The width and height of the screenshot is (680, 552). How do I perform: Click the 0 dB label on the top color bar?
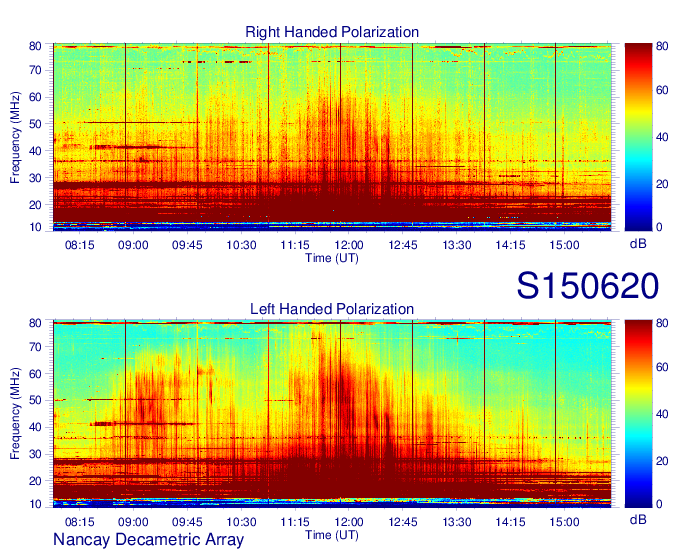click(x=659, y=227)
